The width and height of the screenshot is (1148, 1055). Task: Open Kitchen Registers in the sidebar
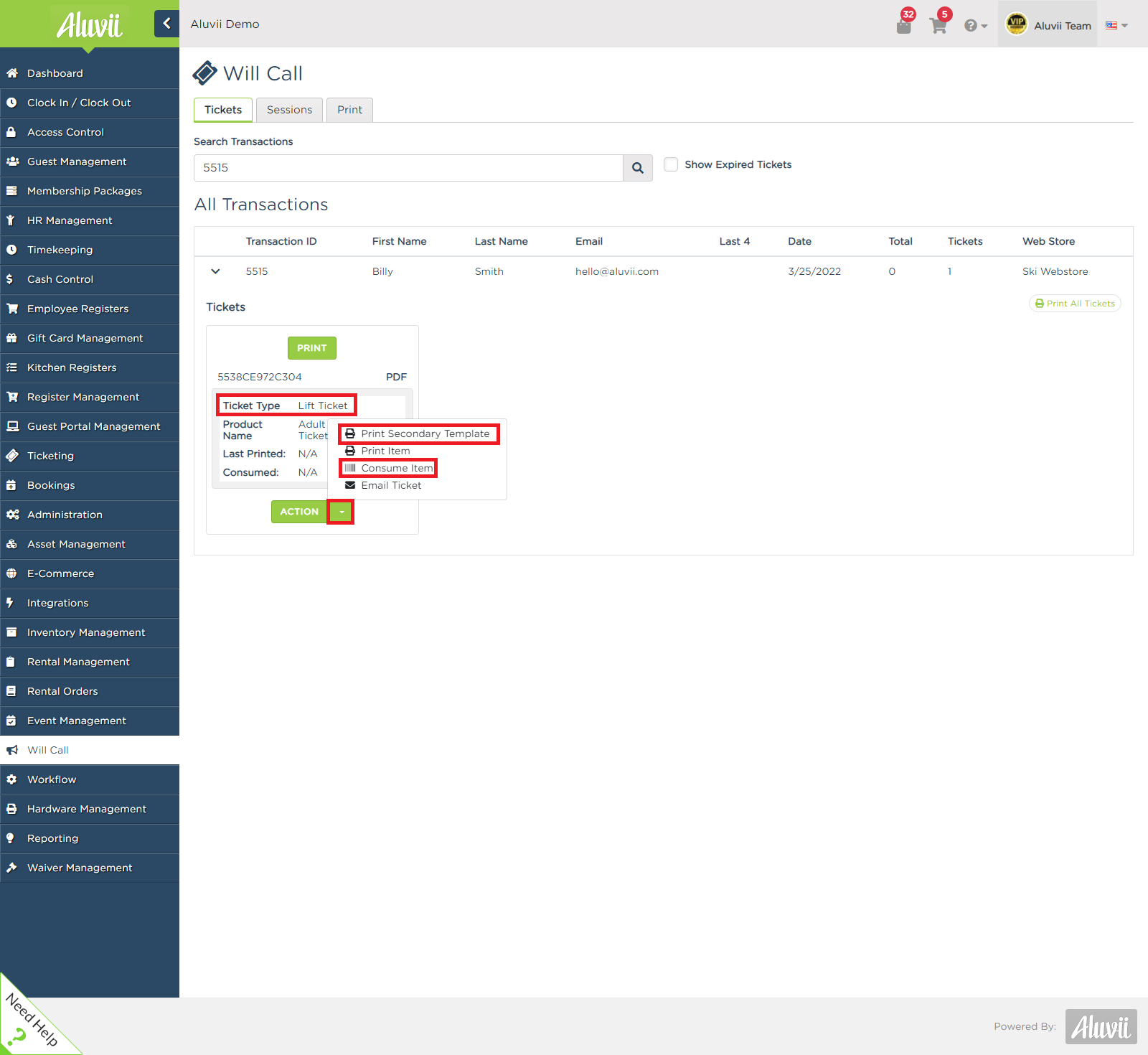point(90,367)
